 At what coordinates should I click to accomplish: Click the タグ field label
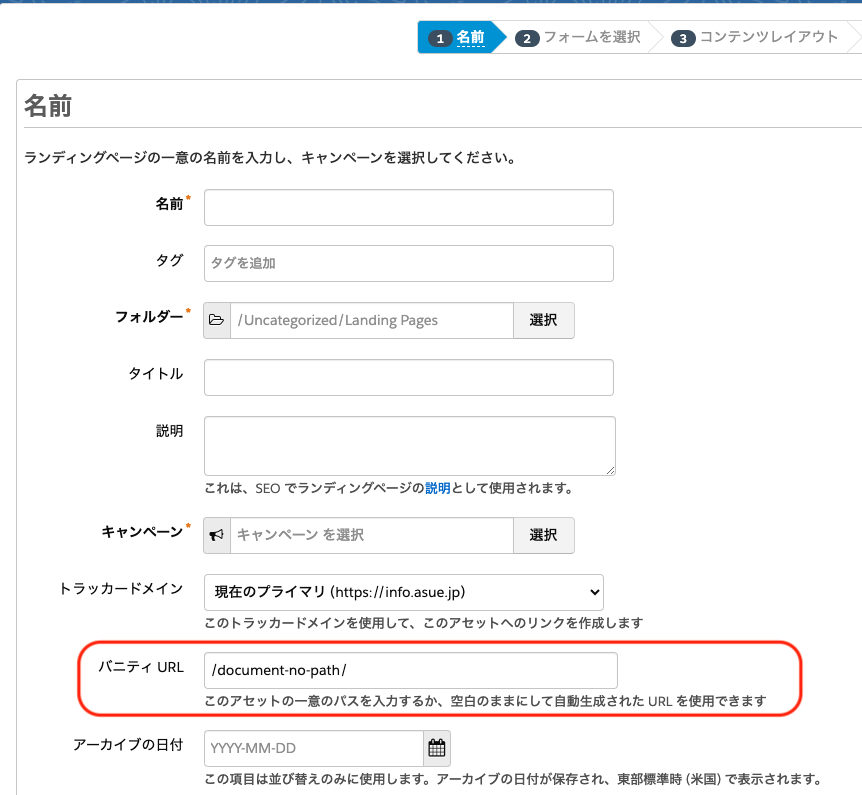169,260
